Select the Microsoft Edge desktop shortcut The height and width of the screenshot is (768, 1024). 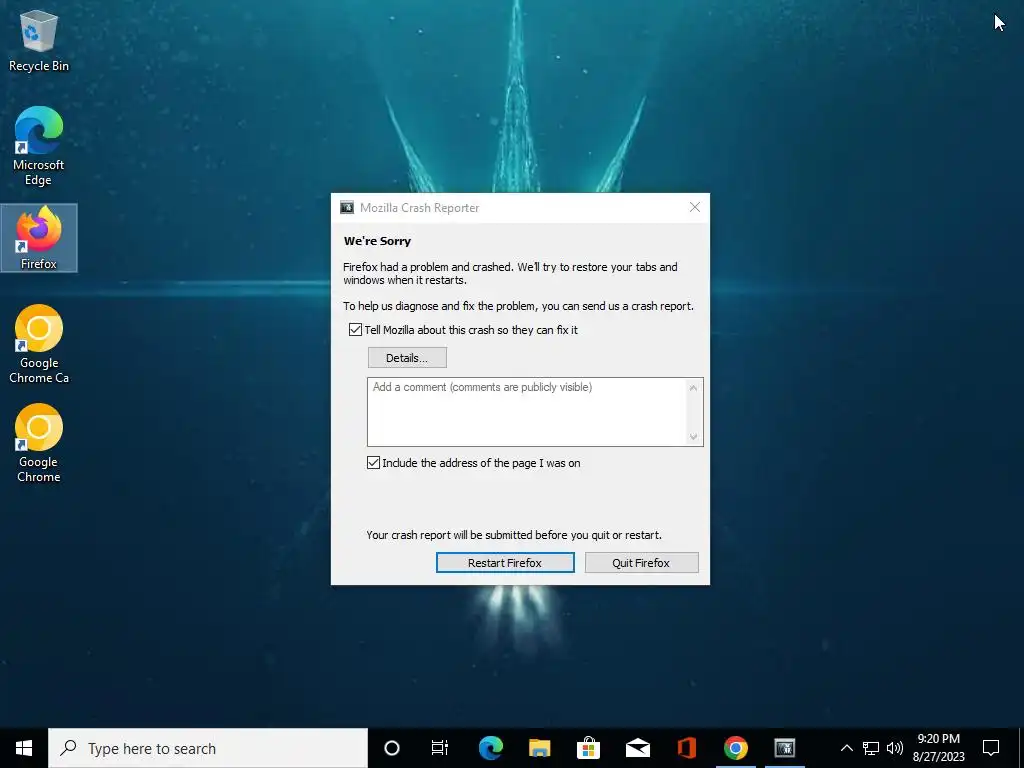pos(39,146)
